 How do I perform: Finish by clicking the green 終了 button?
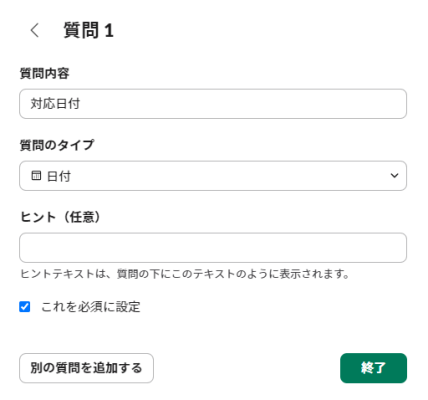click(x=373, y=368)
